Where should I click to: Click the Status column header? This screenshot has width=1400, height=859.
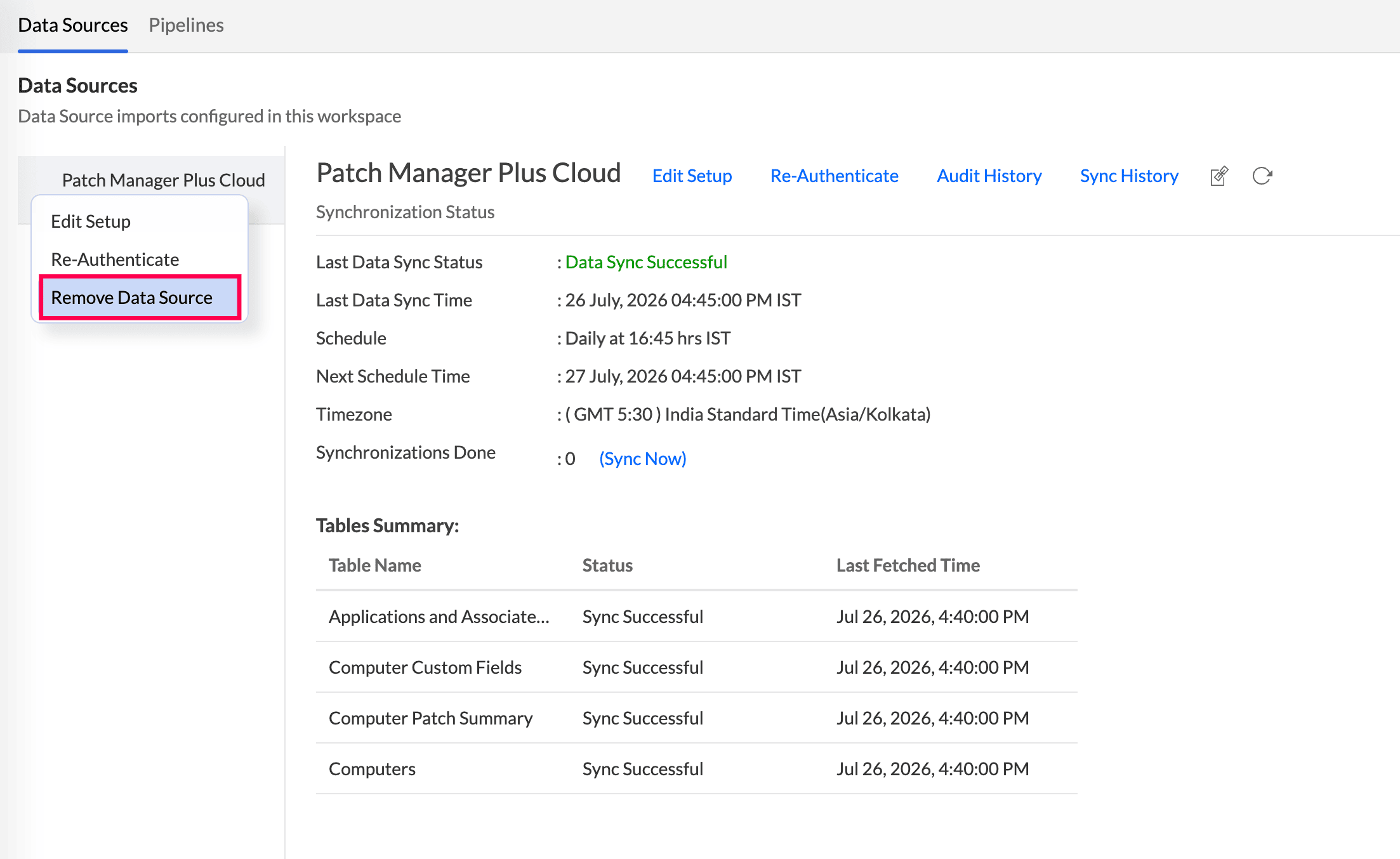point(607,565)
